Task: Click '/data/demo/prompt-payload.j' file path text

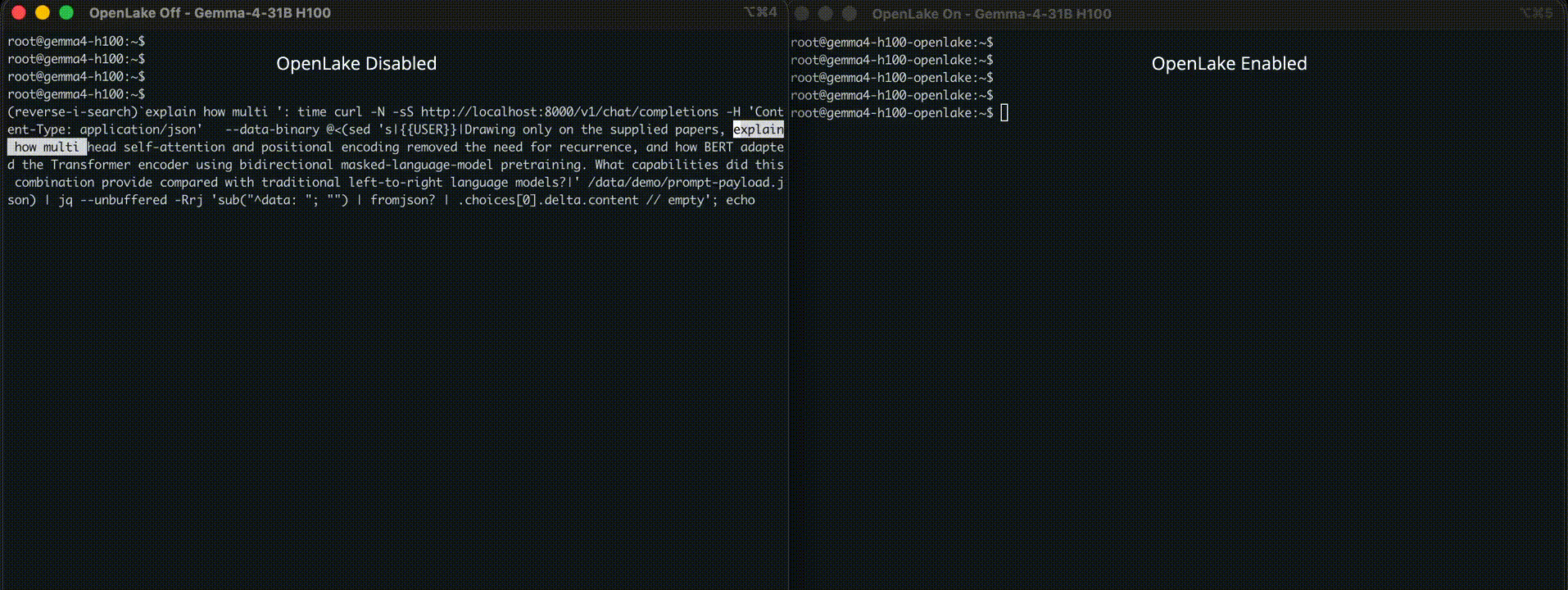Action: point(685,183)
